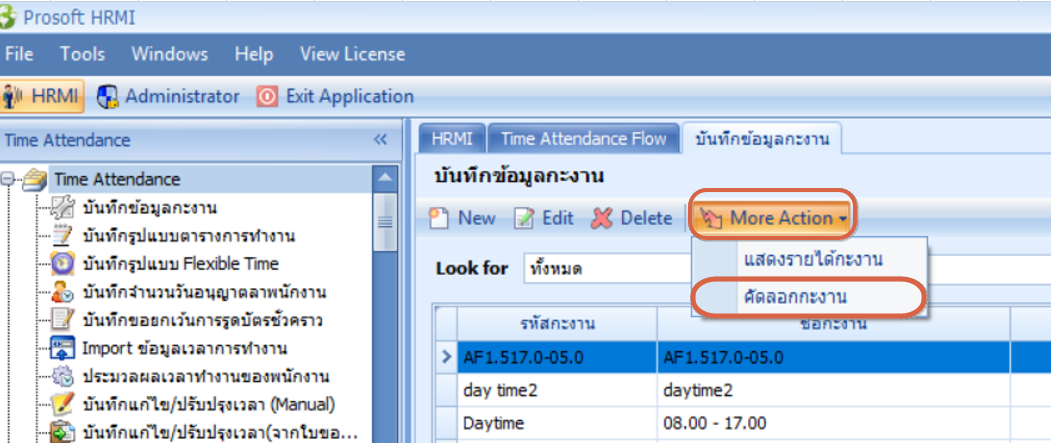The image size is (1051, 443).
Task: Open บันทึกรูปแบบตารางการทำงาน icon
Action: pyautogui.click(x=63, y=236)
